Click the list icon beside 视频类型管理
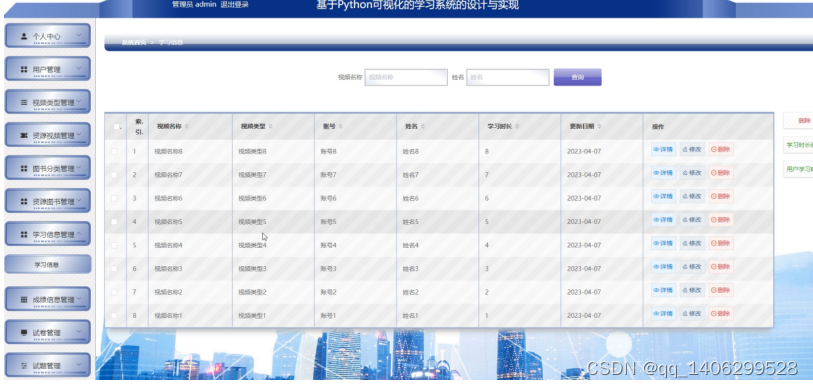The image size is (813, 388). pos(24,103)
